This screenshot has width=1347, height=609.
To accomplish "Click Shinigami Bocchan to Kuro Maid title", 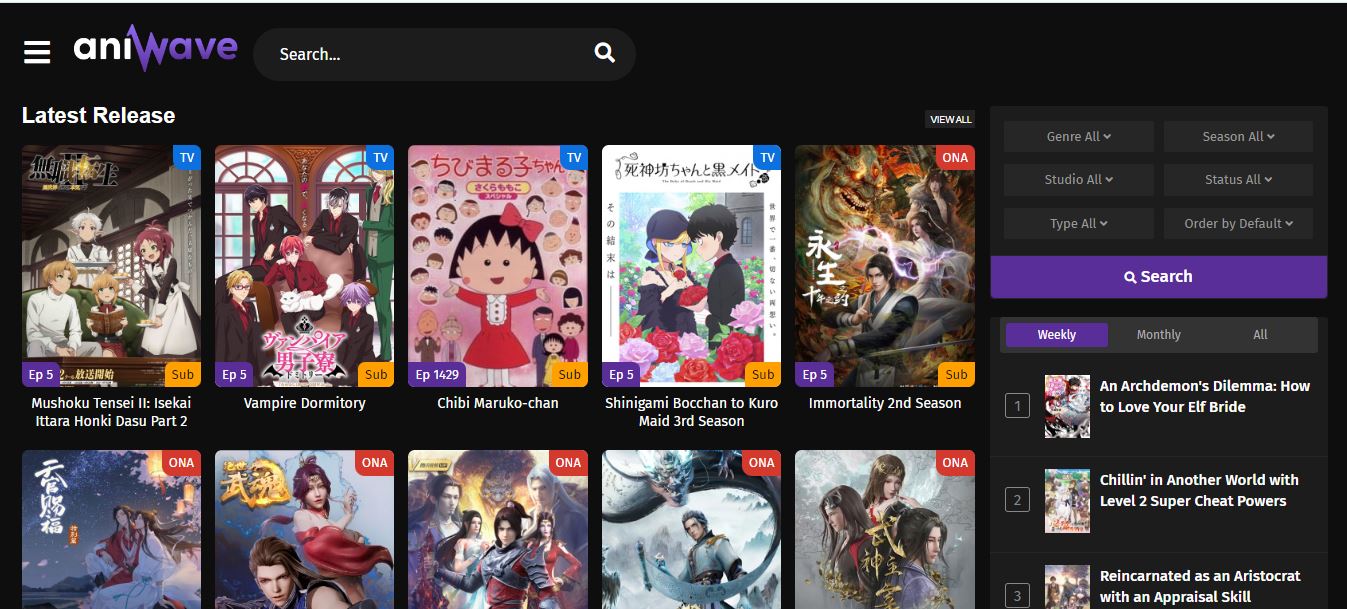I will 691,412.
